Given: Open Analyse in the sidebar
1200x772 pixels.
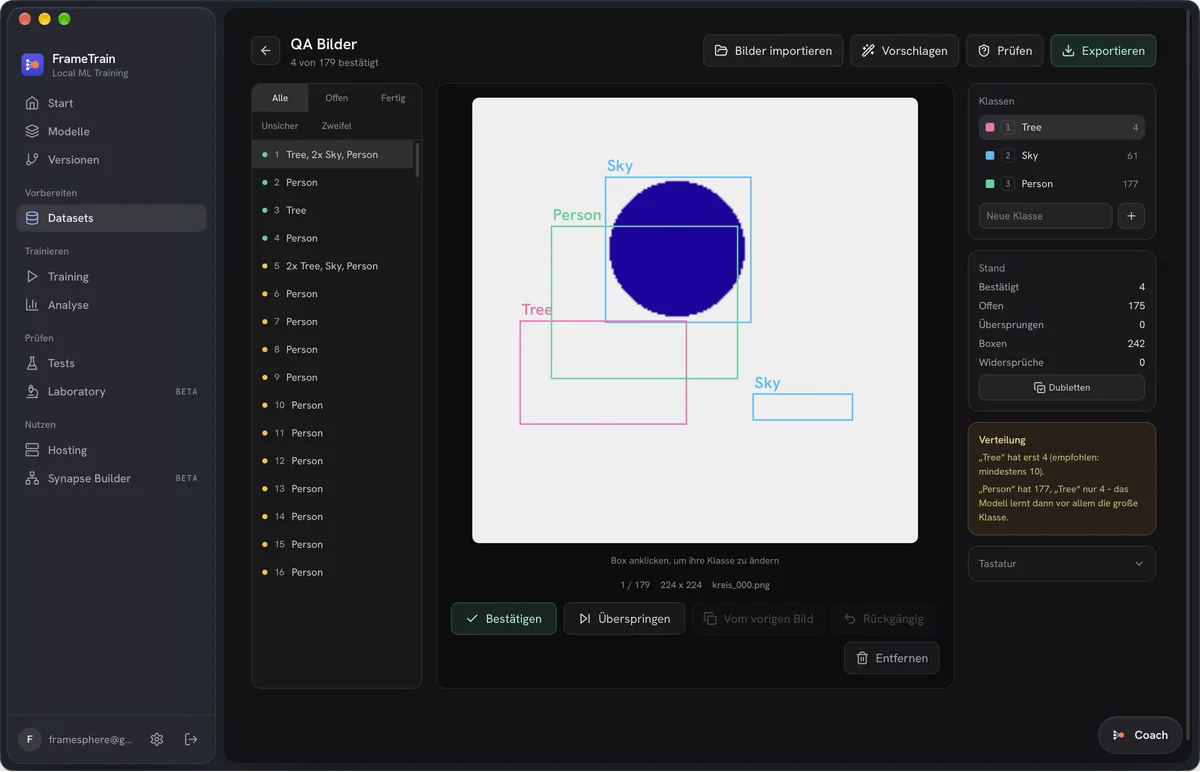Looking at the screenshot, I should coord(112,305).
